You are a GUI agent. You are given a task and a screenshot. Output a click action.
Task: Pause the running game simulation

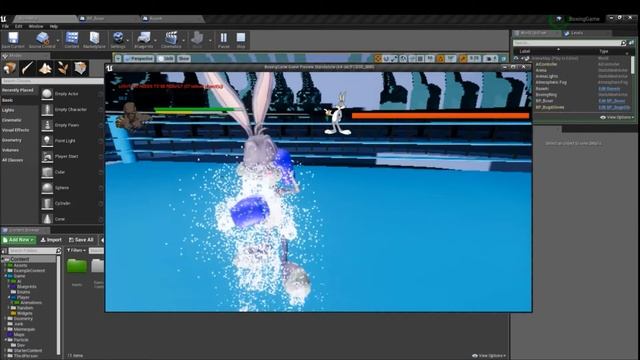(223, 38)
